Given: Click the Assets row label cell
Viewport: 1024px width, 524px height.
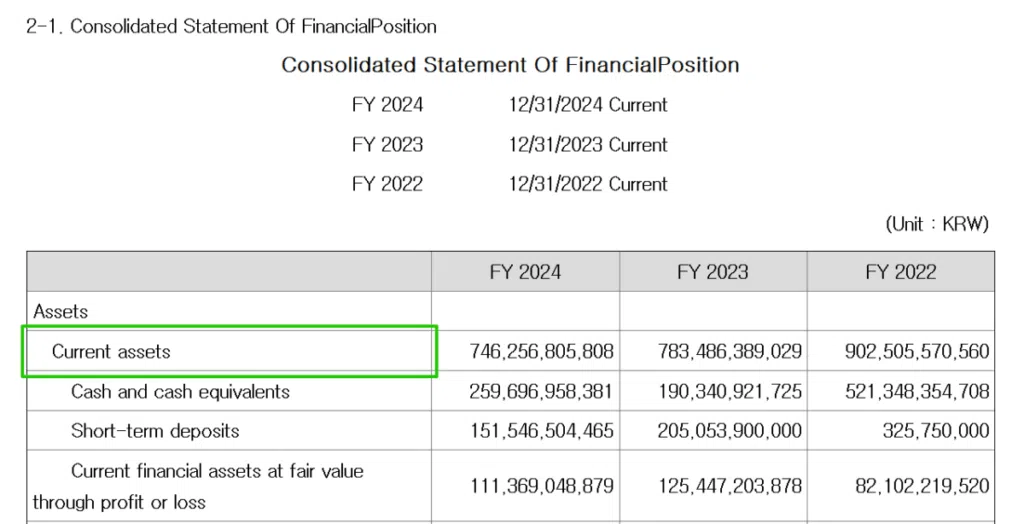Looking at the screenshot, I should [61, 312].
